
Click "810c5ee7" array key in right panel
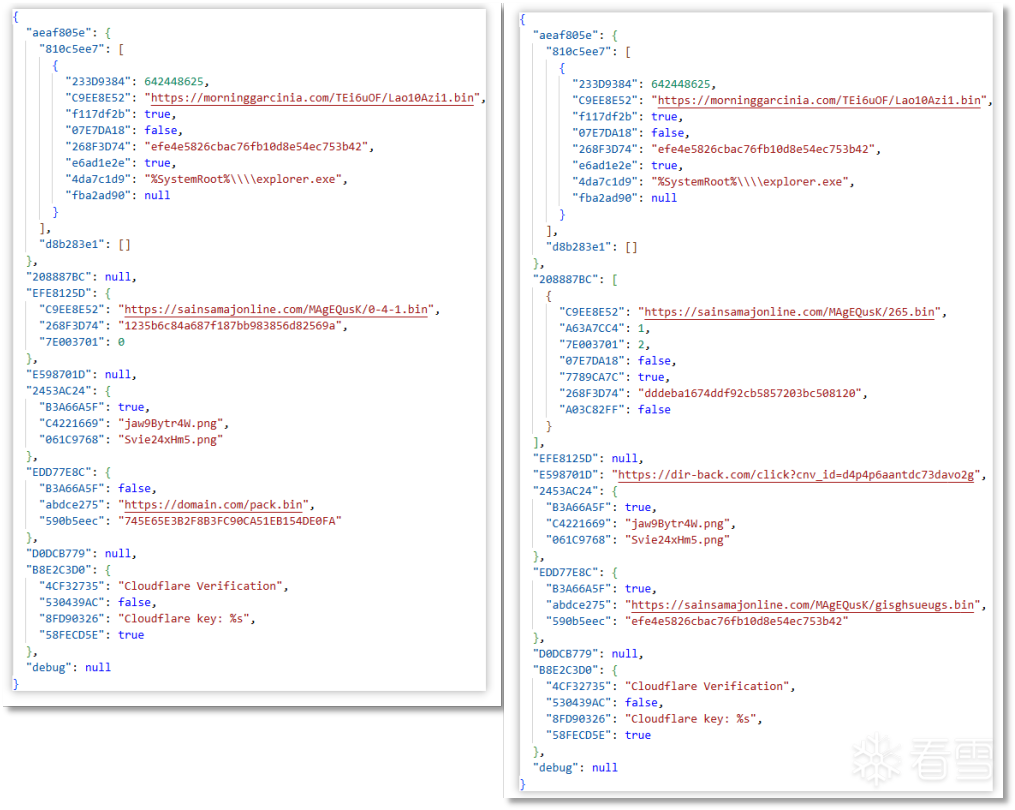pyautogui.click(x=579, y=52)
